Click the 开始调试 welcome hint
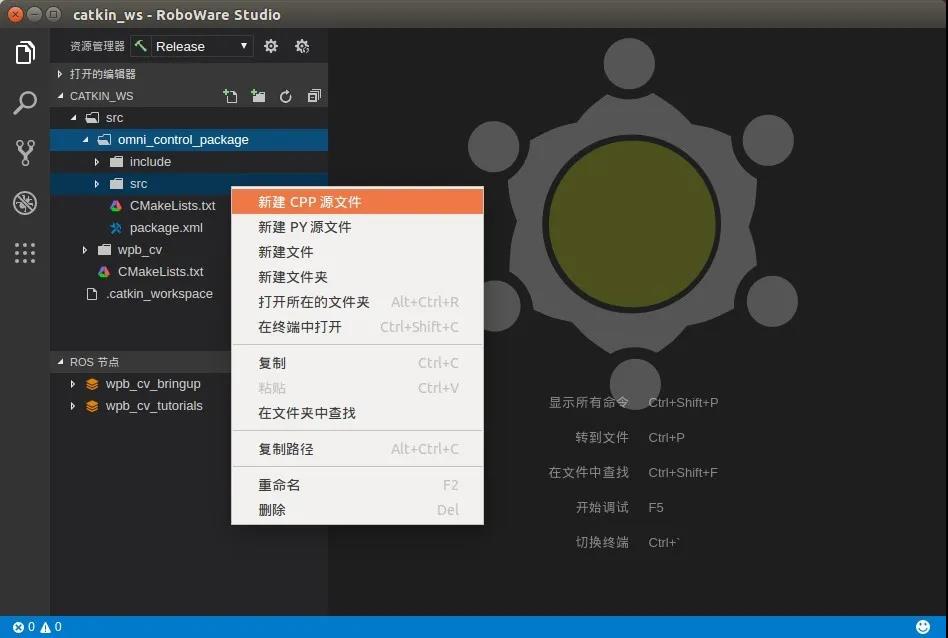The image size is (948, 638). (602, 507)
